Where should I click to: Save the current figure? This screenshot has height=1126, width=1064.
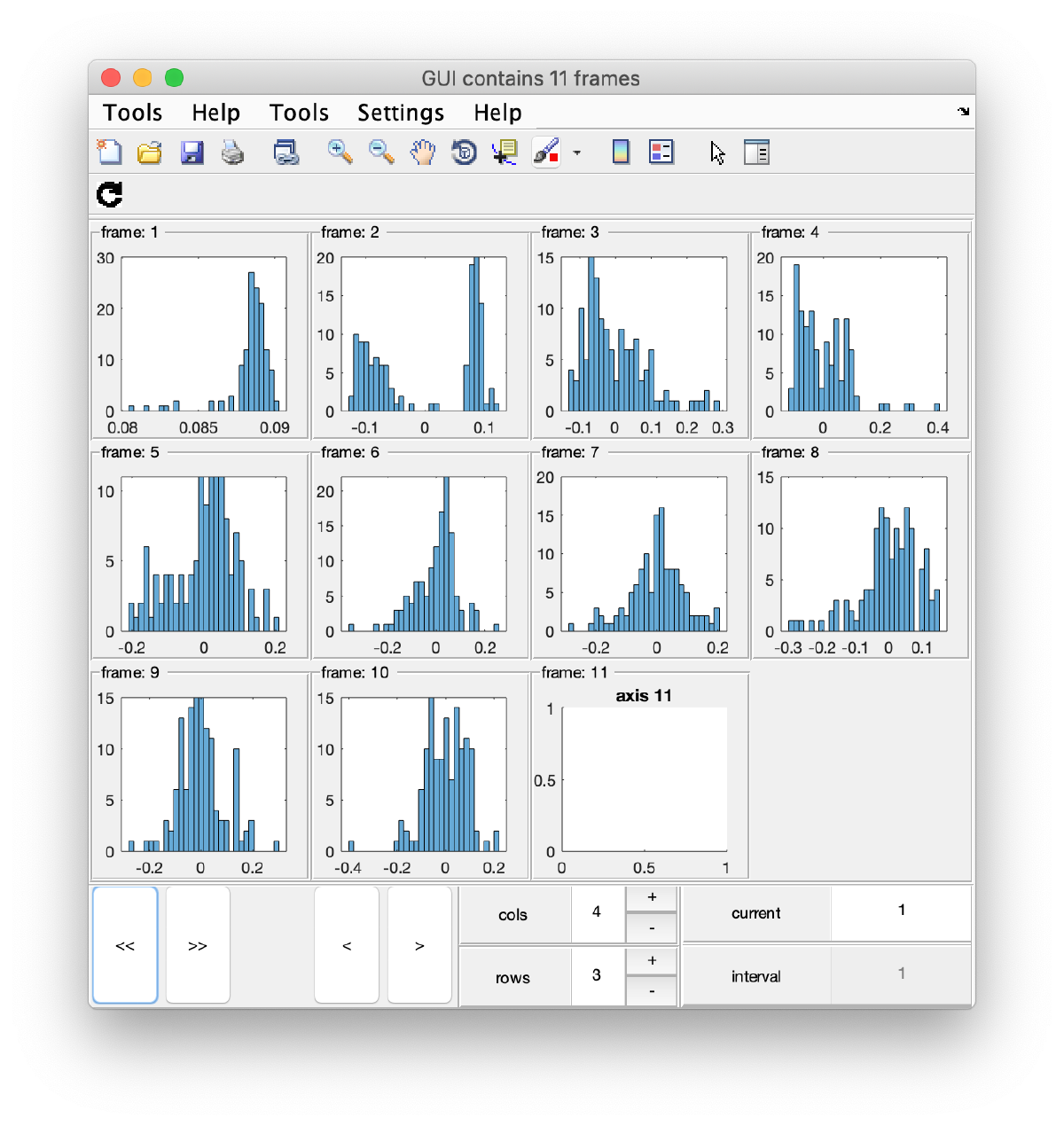(191, 152)
